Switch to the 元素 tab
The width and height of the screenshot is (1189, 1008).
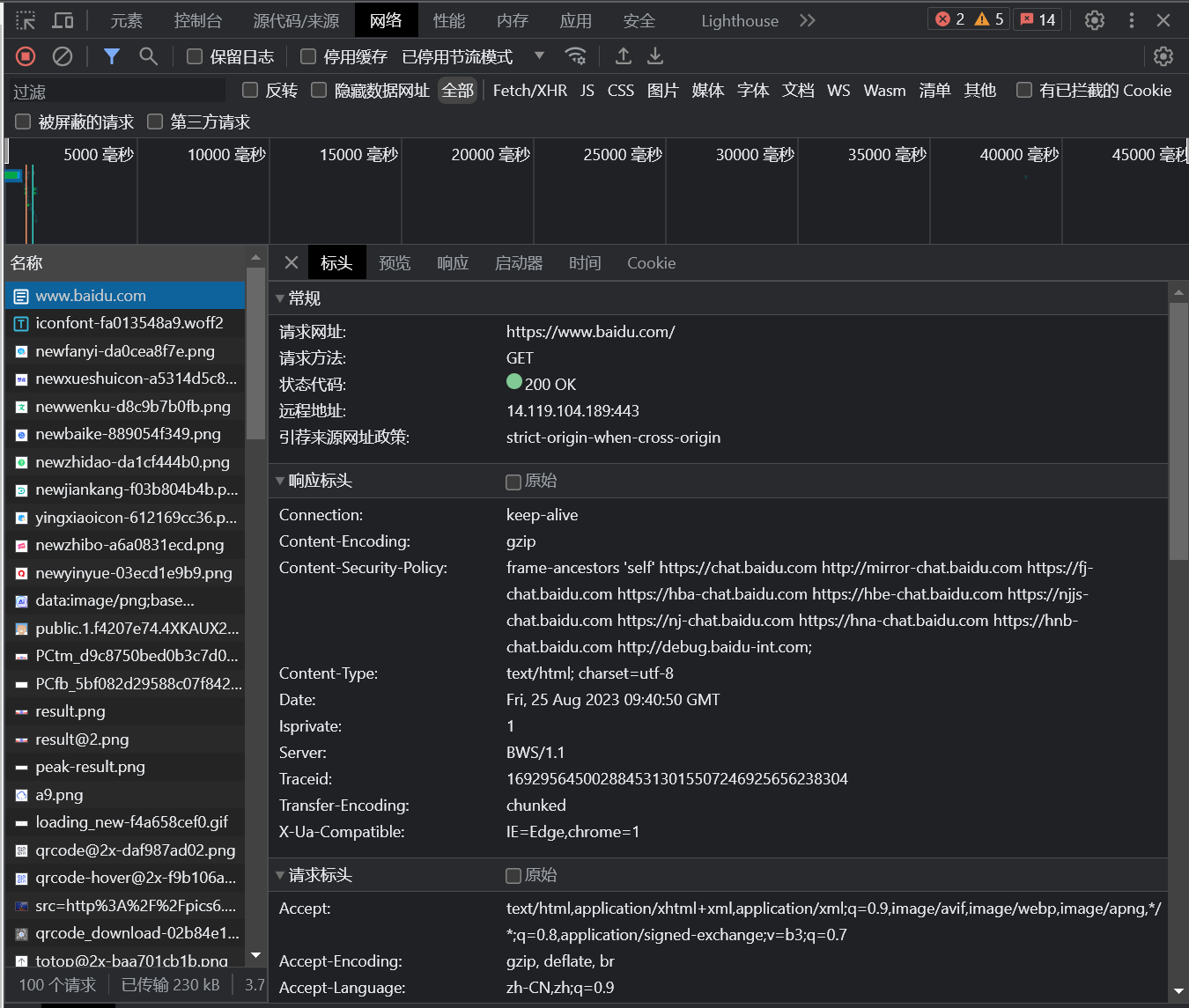pyautogui.click(x=126, y=20)
